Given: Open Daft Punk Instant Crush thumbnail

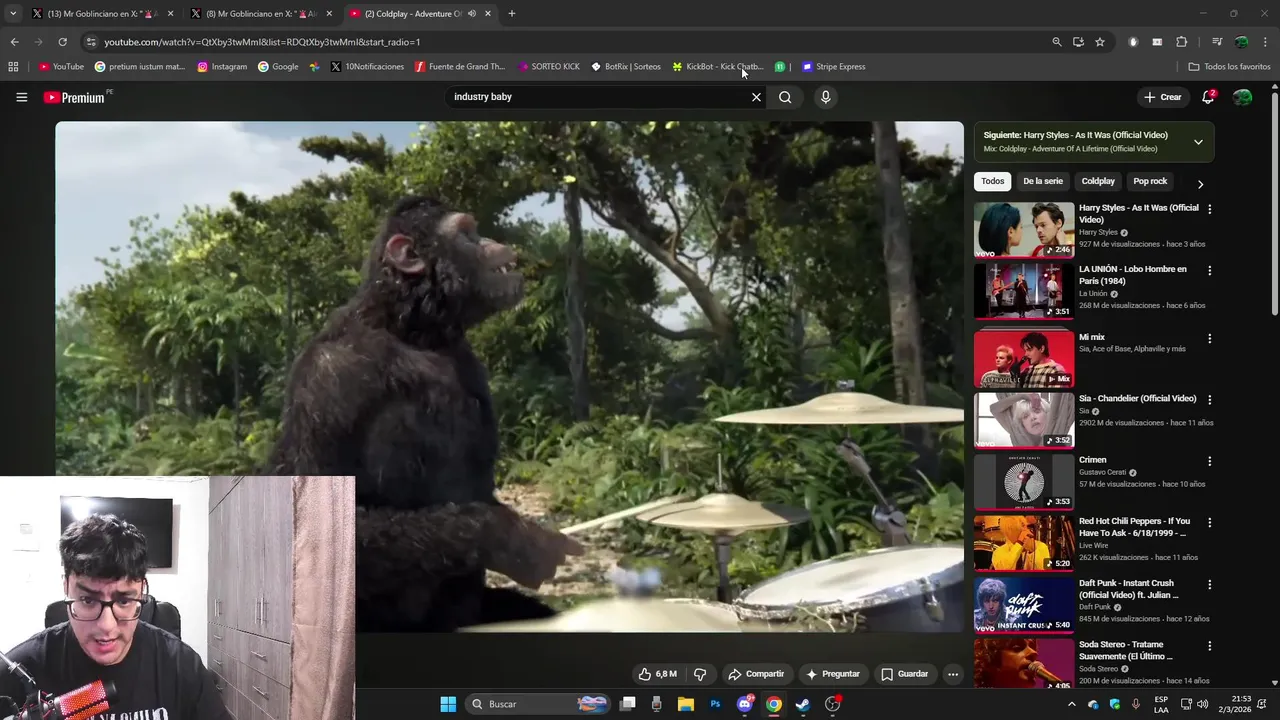Looking at the screenshot, I should [x=1024, y=605].
